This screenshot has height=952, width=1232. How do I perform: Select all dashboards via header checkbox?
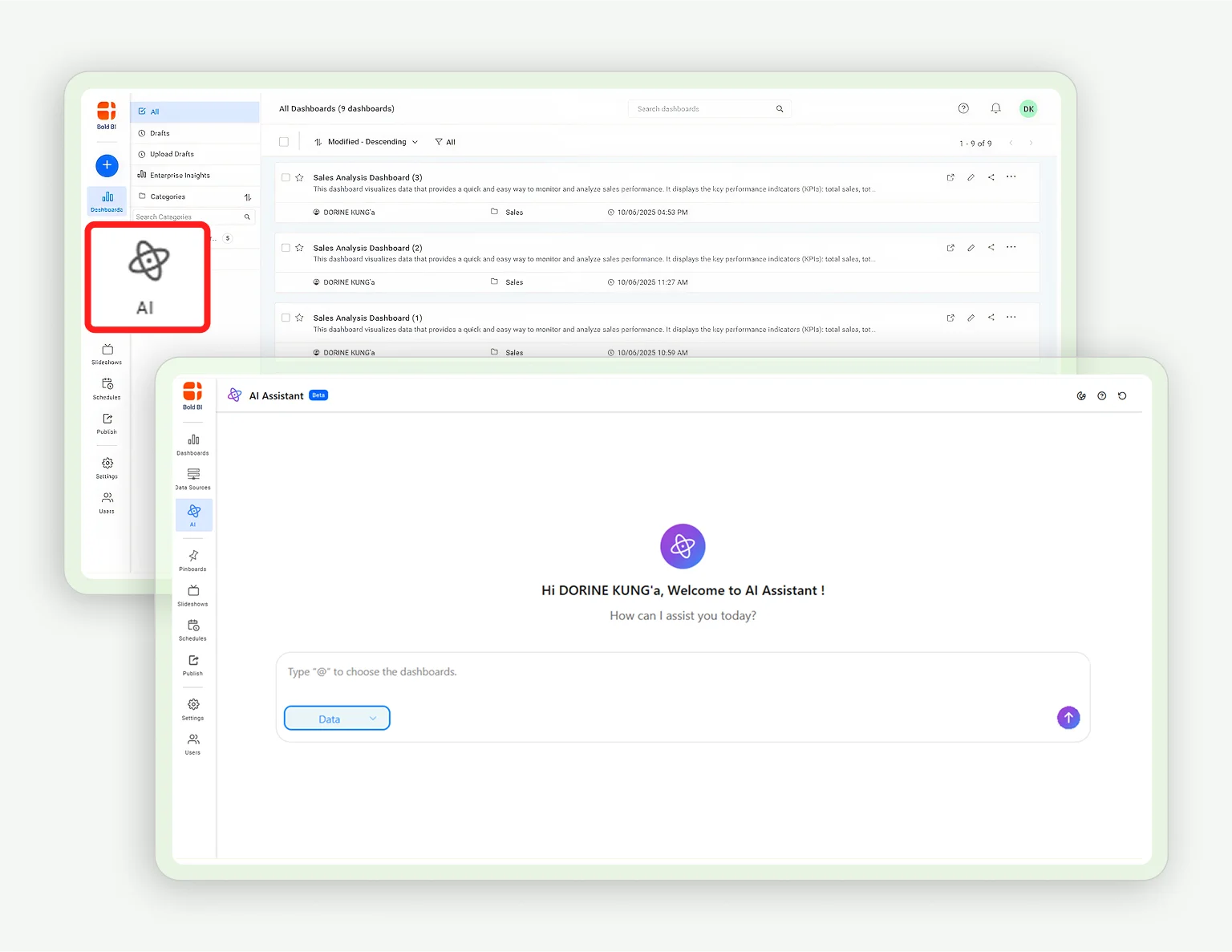[x=284, y=141]
